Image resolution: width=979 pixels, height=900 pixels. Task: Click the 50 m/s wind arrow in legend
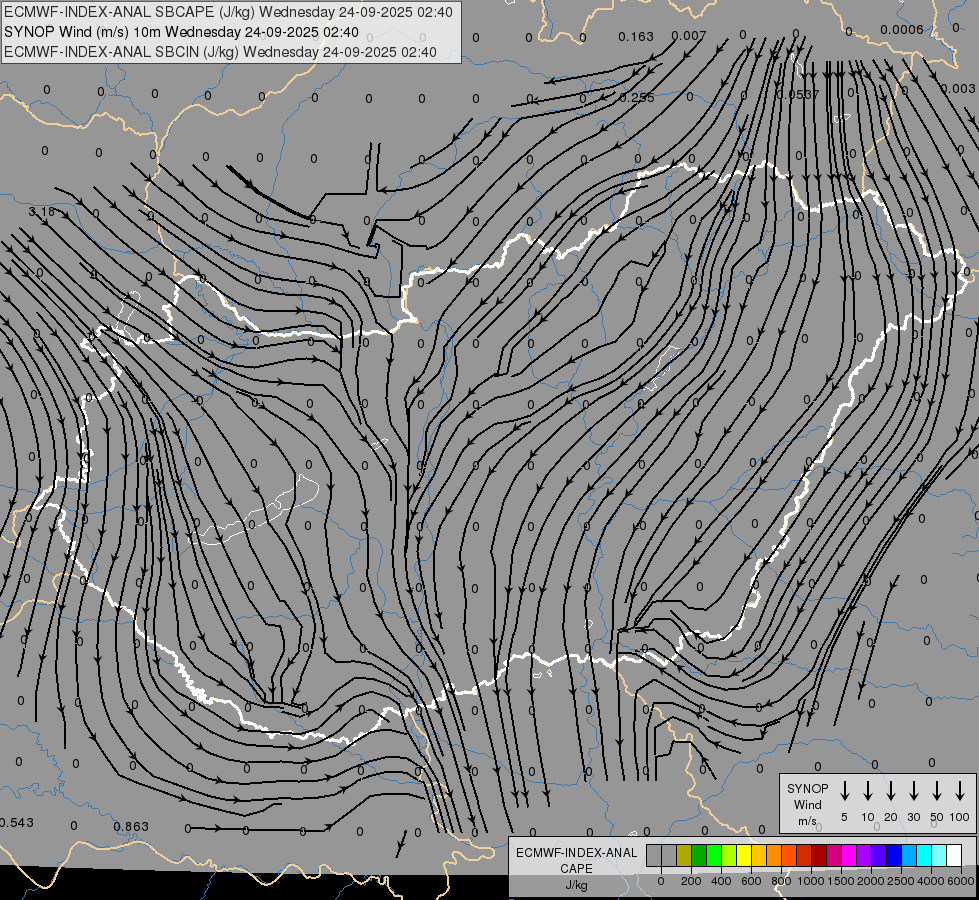pyautogui.click(x=937, y=791)
